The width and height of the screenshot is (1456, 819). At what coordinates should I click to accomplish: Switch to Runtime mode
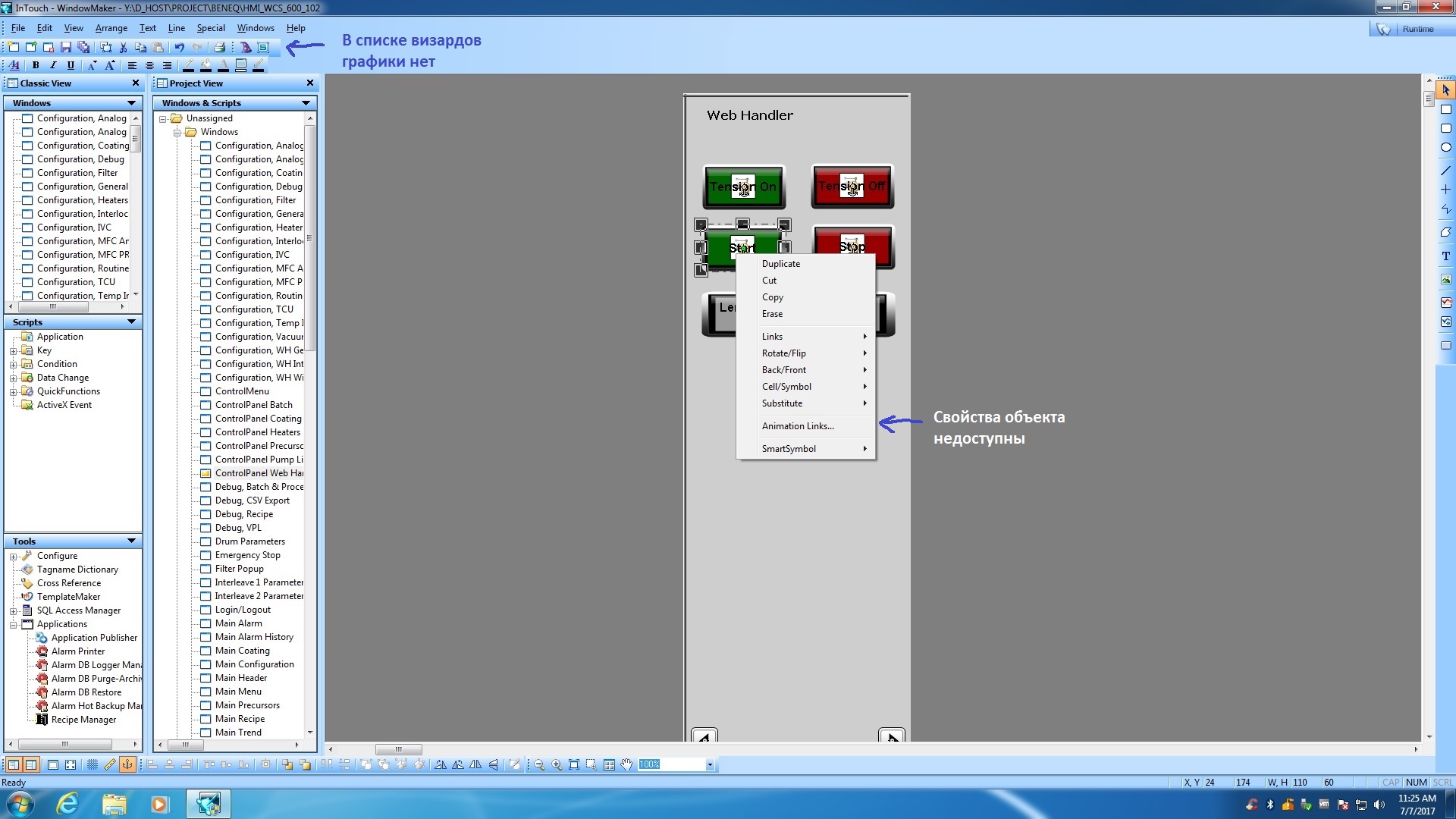(1417, 29)
